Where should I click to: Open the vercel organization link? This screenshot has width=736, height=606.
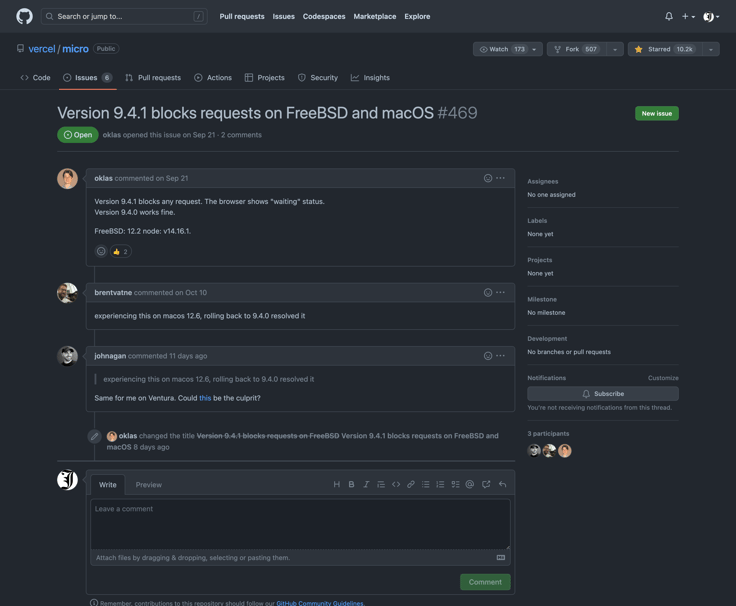(42, 49)
